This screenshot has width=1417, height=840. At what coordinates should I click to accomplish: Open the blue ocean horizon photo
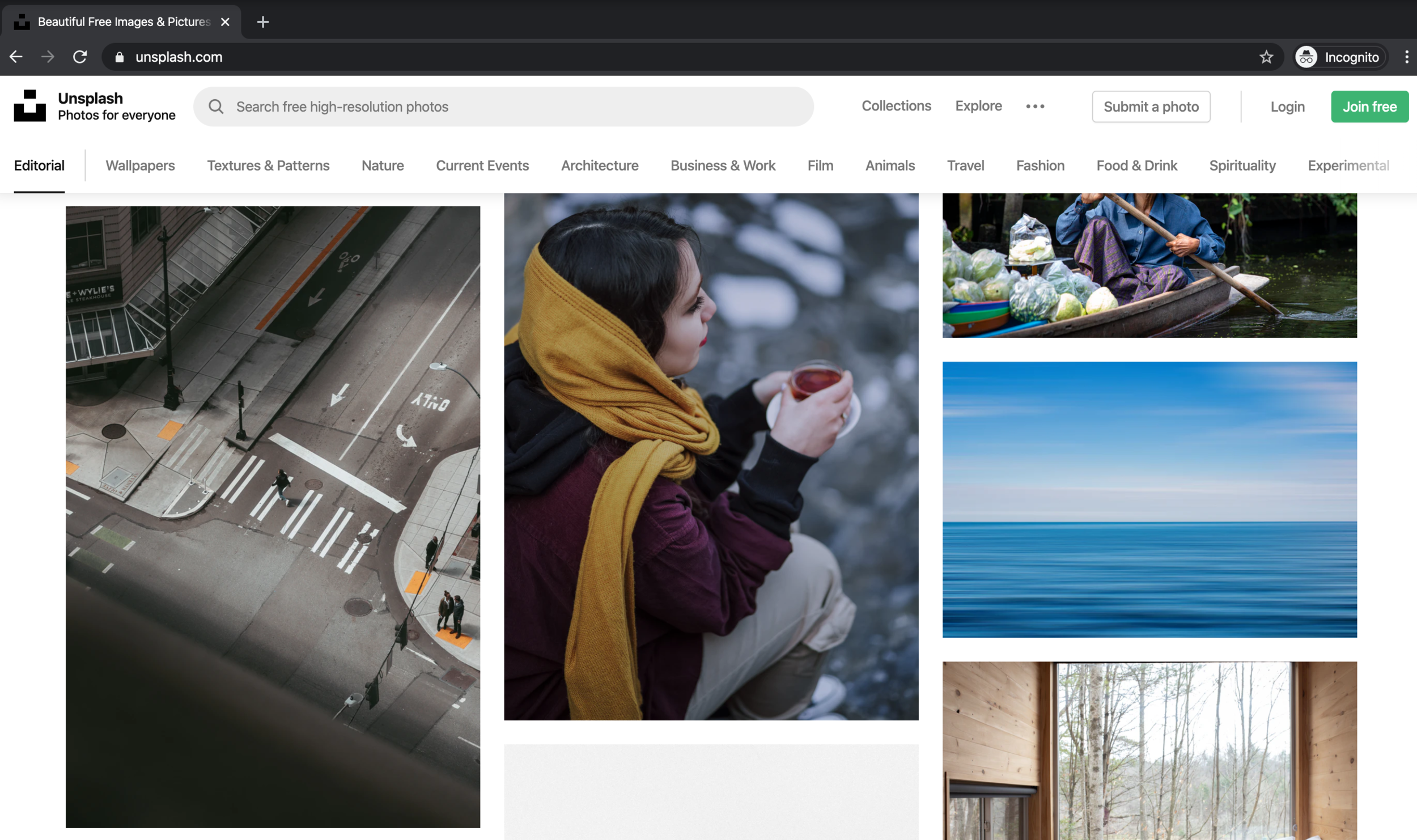point(1149,499)
